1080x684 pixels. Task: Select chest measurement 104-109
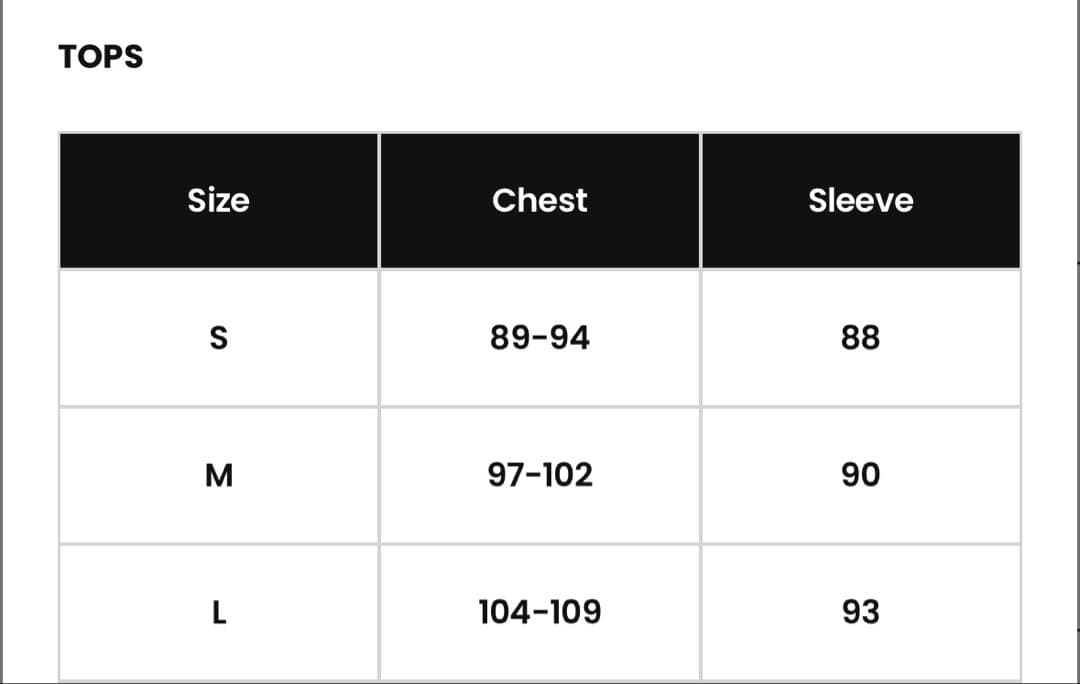[540, 612]
